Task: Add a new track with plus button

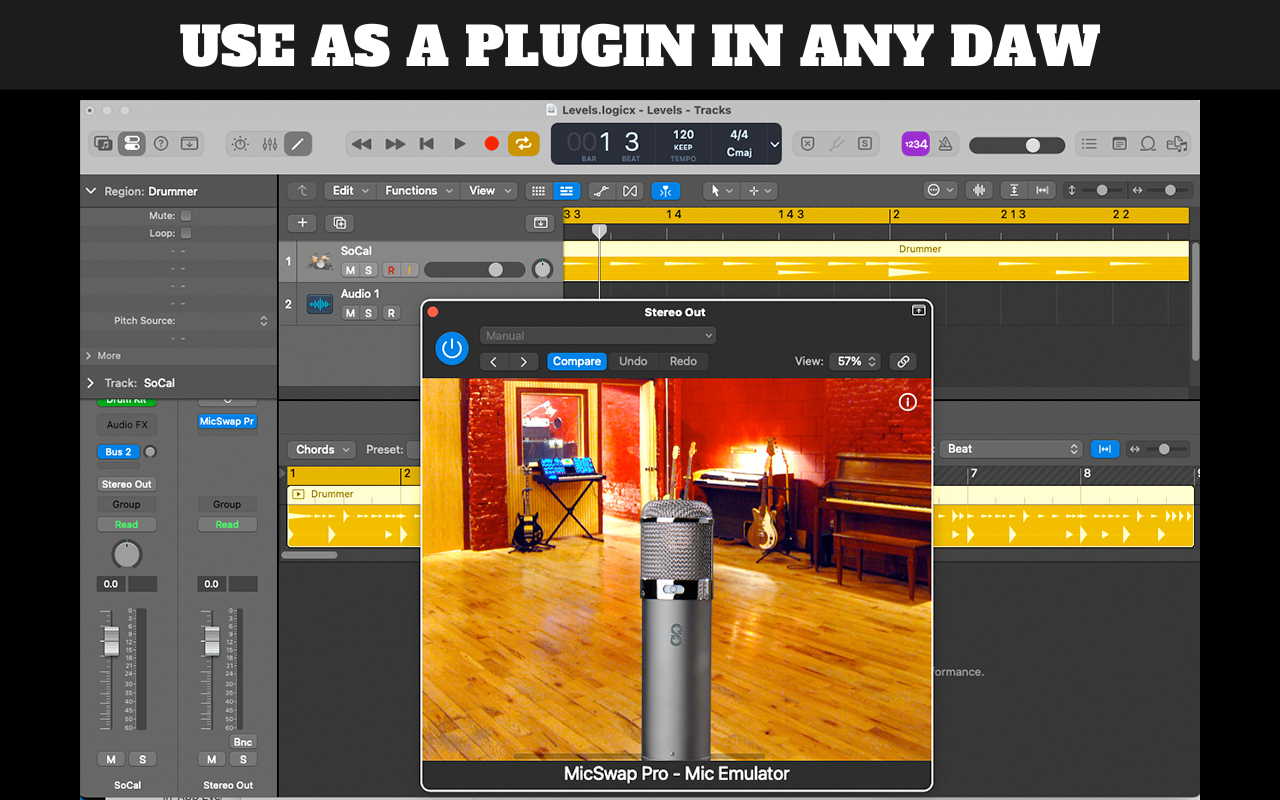Action: coord(302,223)
